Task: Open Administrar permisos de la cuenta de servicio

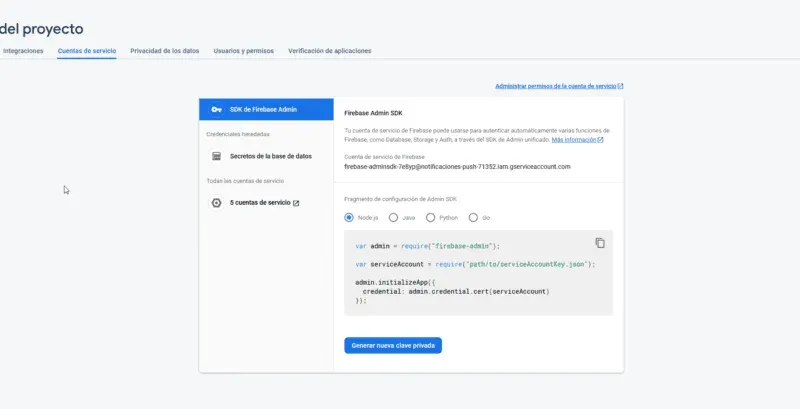Action: click(555, 87)
